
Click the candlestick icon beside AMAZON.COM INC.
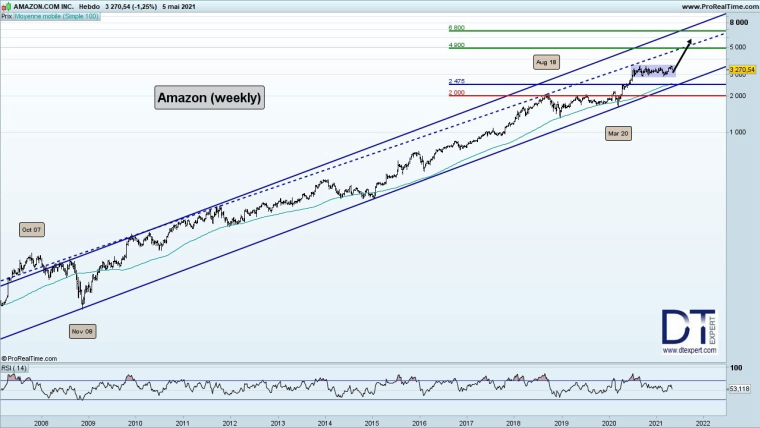pos(7,7)
